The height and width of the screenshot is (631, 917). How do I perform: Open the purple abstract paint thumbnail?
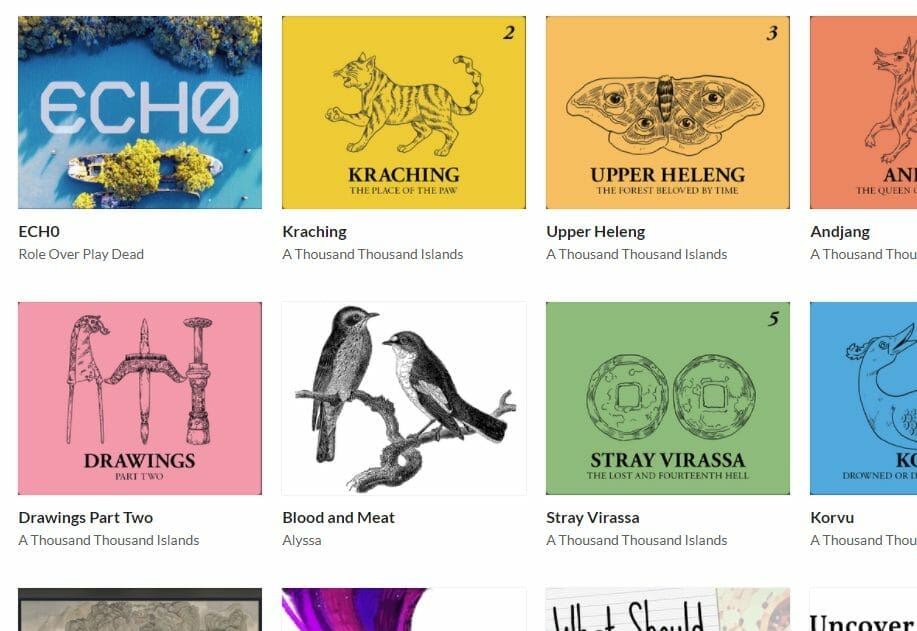point(404,609)
